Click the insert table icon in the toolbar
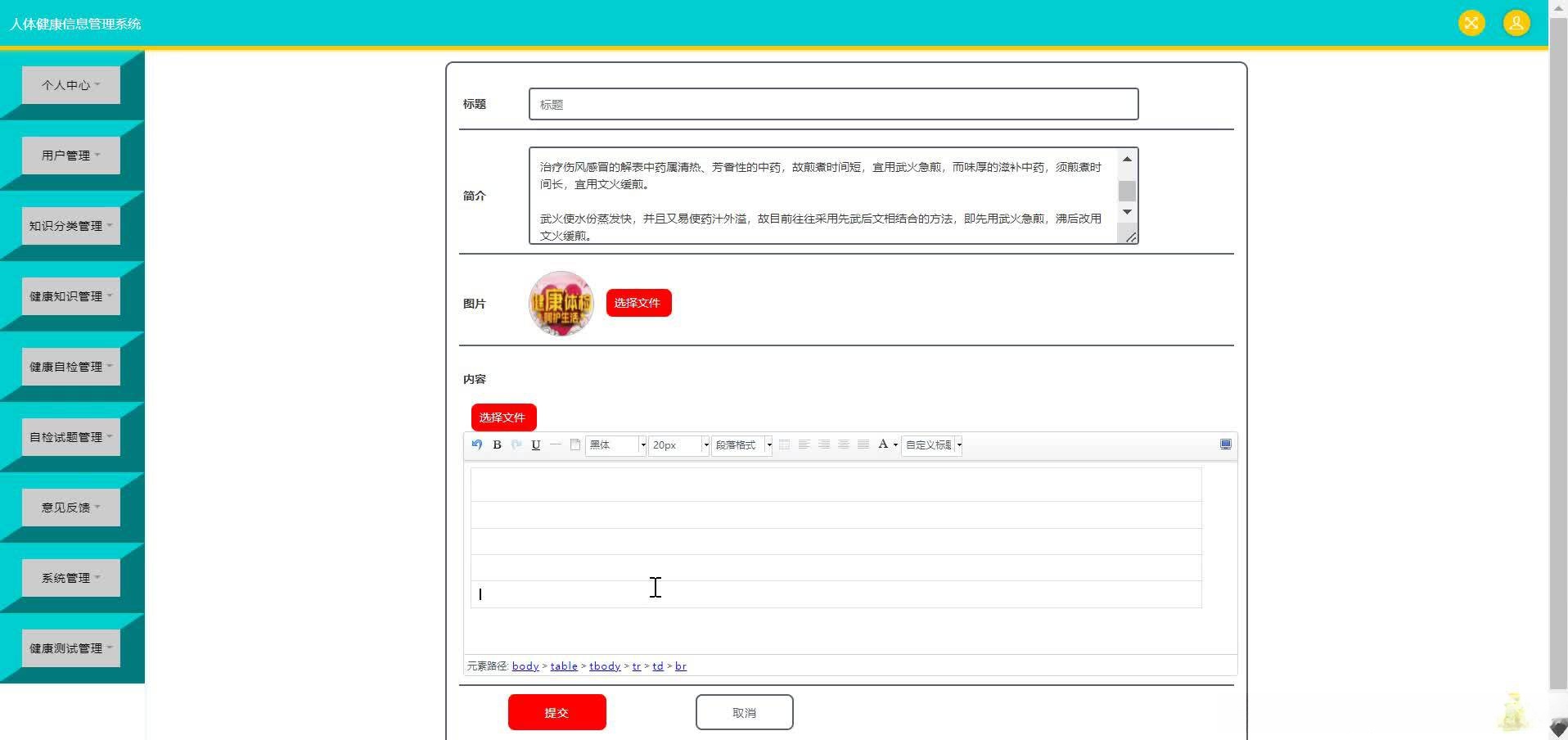 pos(784,444)
